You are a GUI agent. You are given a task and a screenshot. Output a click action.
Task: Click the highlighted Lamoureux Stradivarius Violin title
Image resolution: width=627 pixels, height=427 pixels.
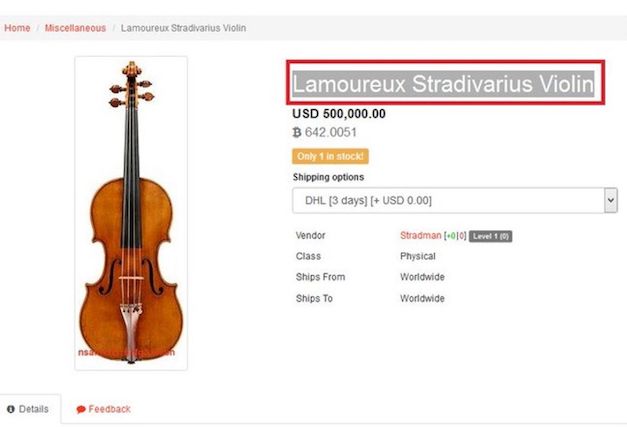click(x=443, y=84)
